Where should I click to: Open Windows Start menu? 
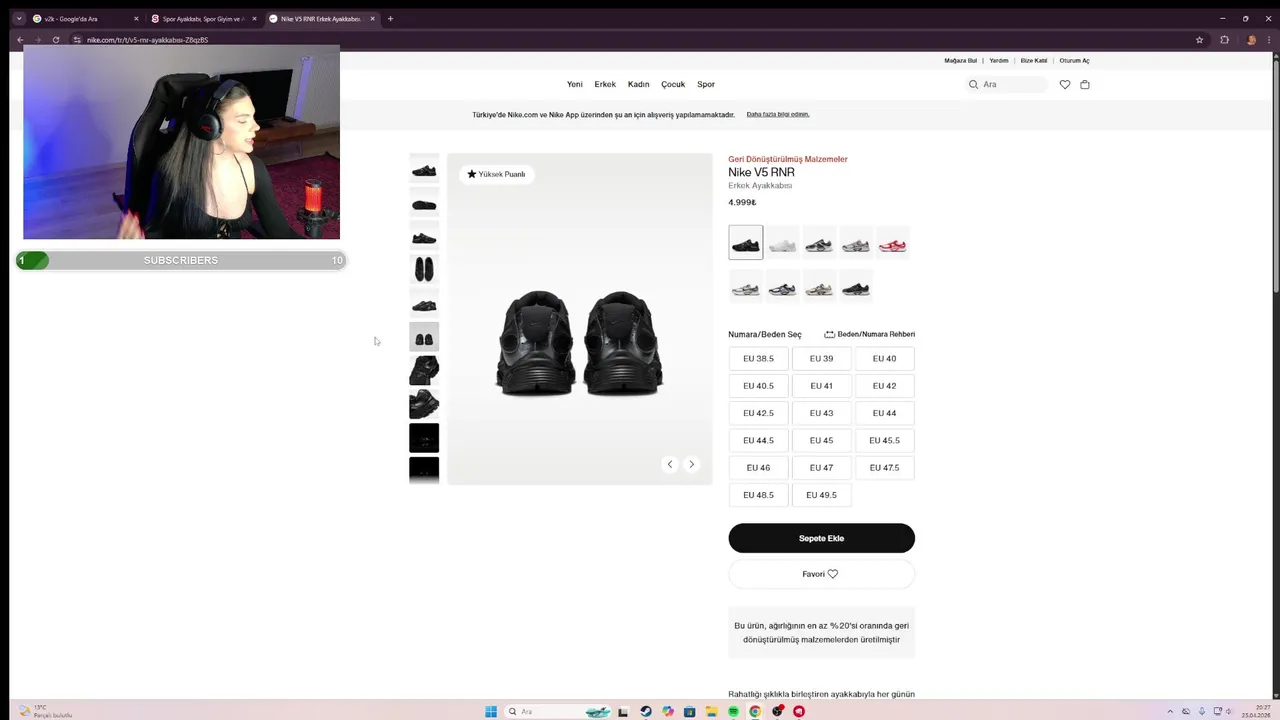(491, 712)
